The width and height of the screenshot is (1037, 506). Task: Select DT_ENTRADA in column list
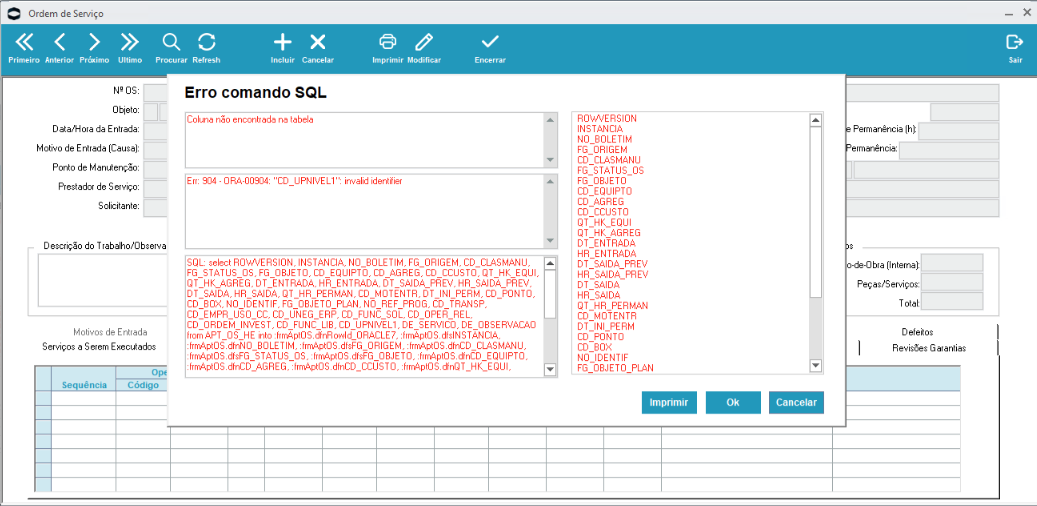(x=606, y=243)
